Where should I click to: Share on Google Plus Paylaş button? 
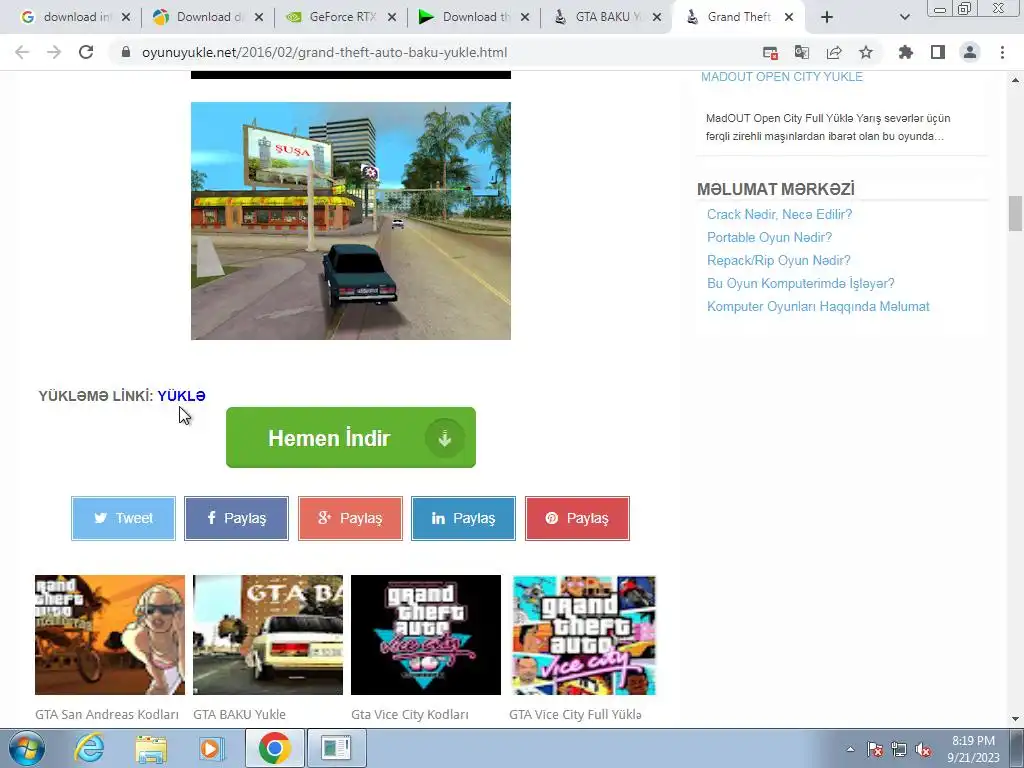pos(350,519)
